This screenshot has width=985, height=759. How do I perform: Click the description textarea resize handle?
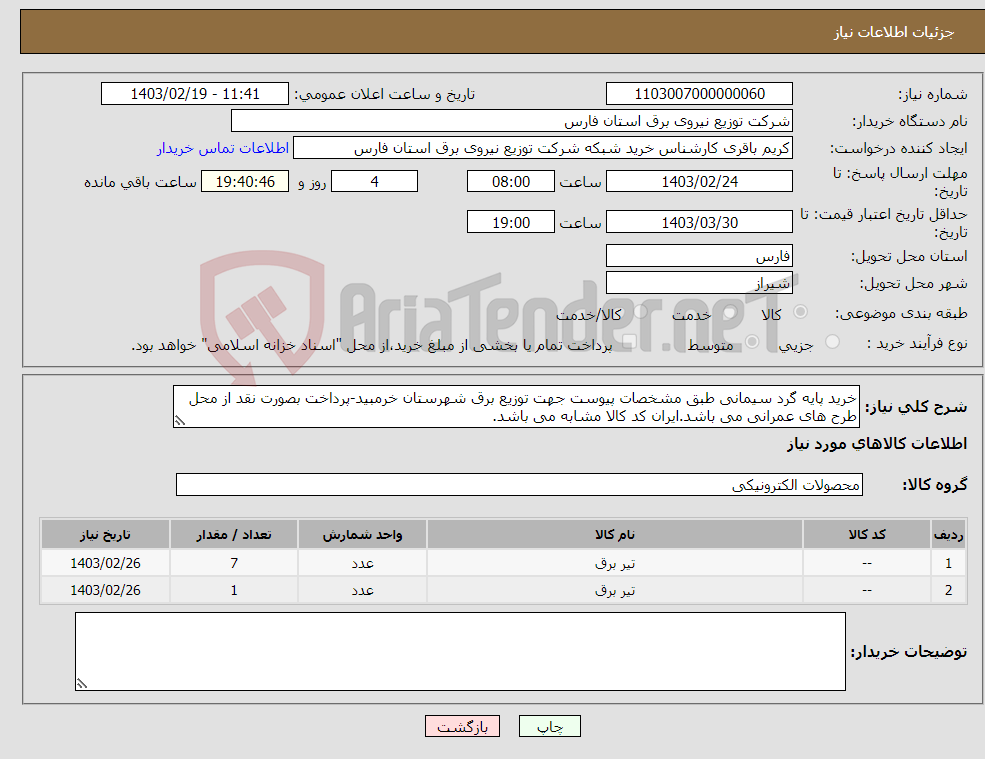[180, 421]
